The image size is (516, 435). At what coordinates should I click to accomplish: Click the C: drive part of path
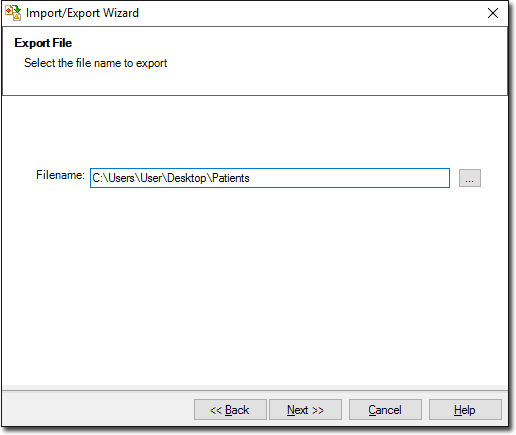[96, 178]
